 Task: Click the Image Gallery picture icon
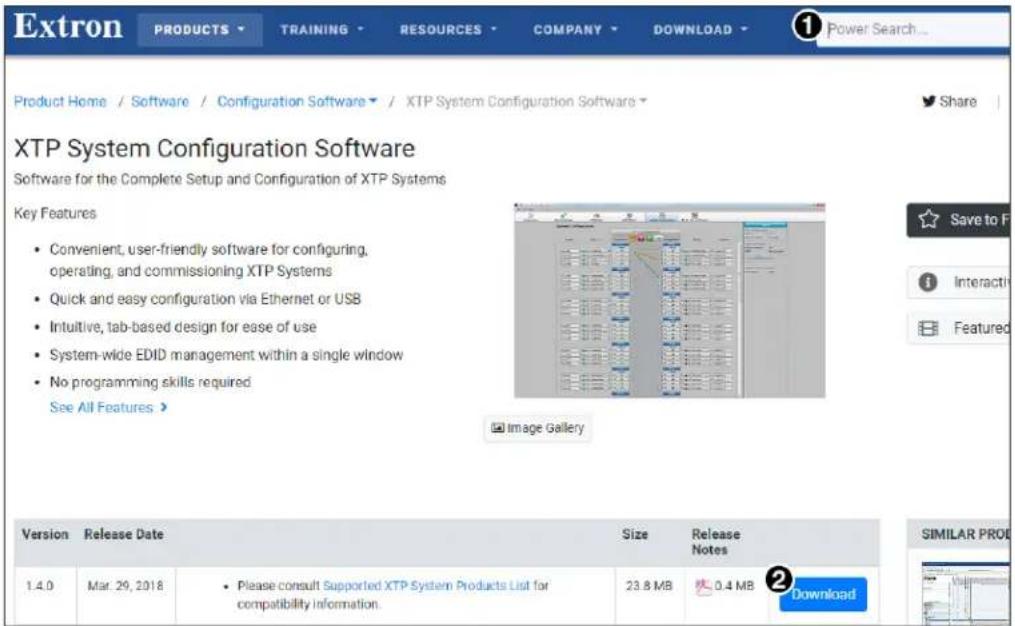pos(498,428)
